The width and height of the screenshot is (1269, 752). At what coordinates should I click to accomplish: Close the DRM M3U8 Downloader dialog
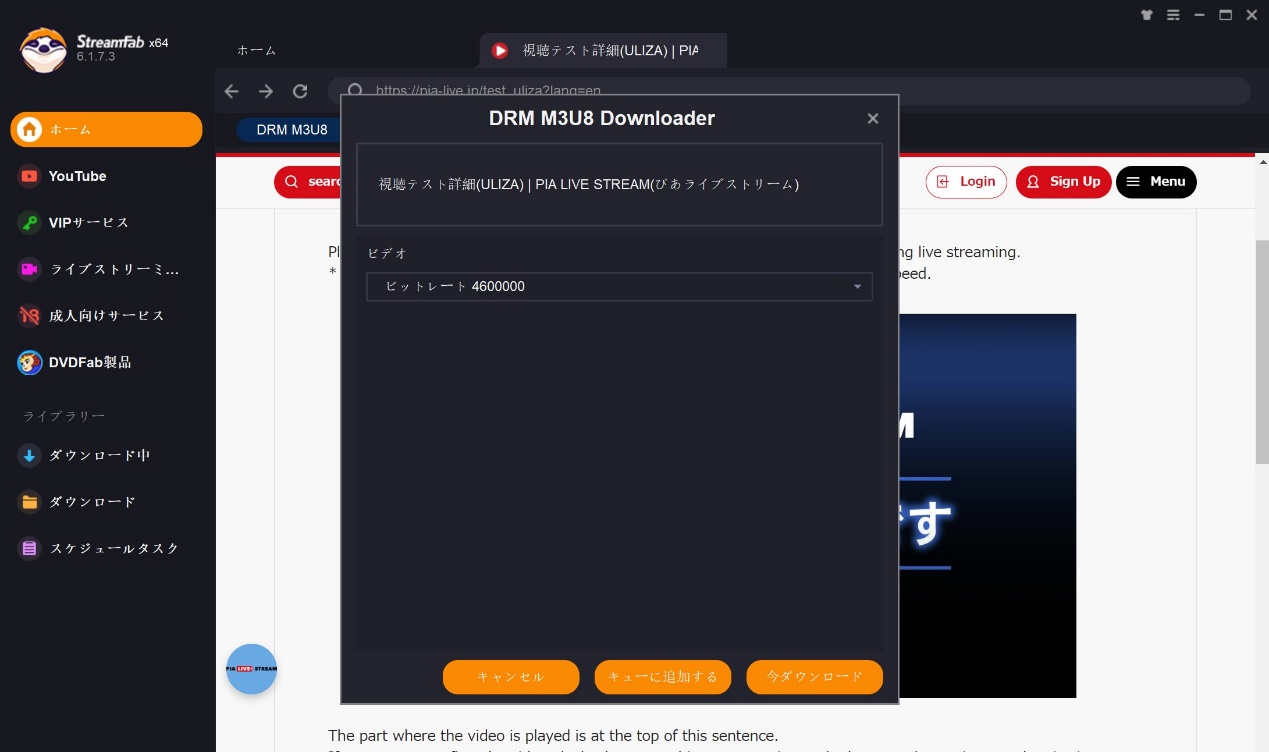(x=873, y=118)
